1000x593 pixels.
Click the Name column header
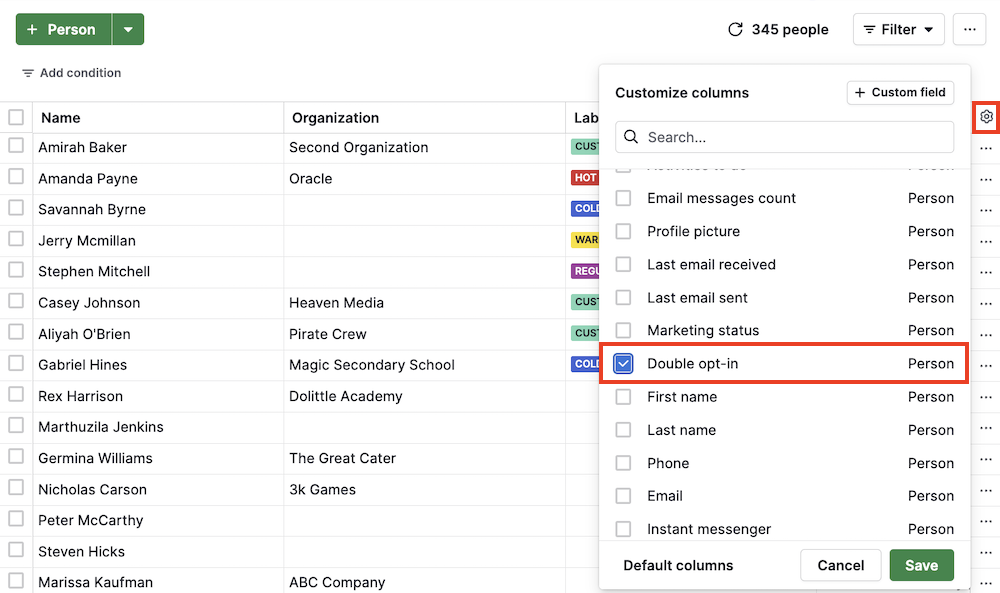click(x=61, y=118)
